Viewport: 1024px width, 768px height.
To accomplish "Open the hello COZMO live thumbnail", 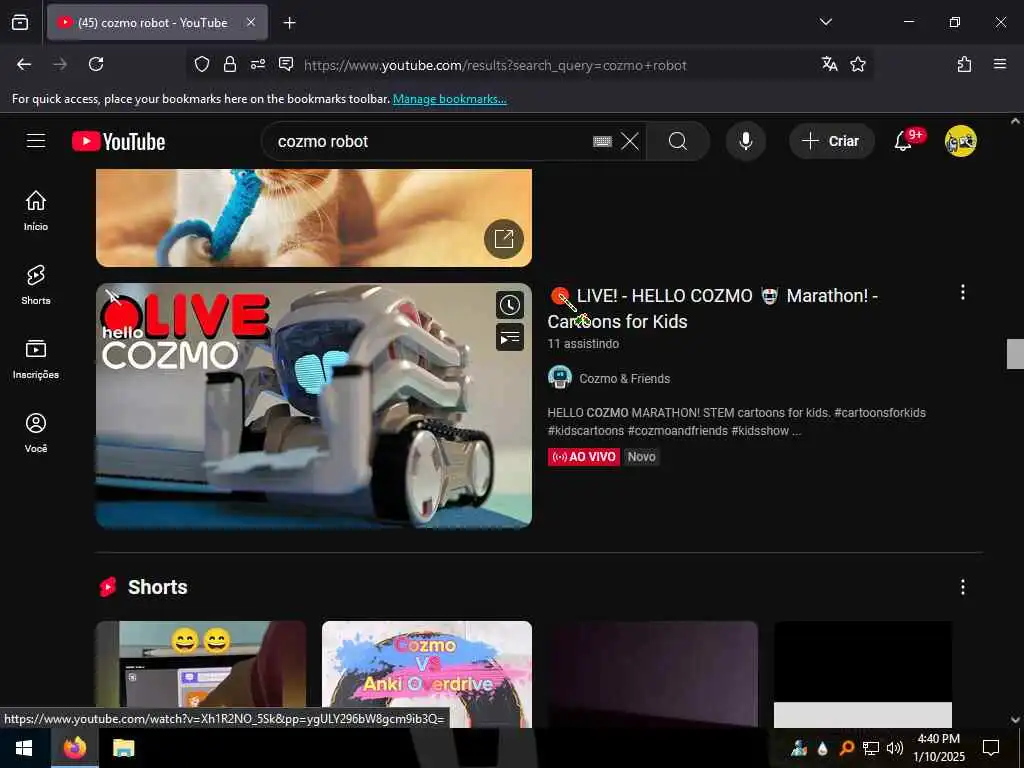I will (313, 406).
